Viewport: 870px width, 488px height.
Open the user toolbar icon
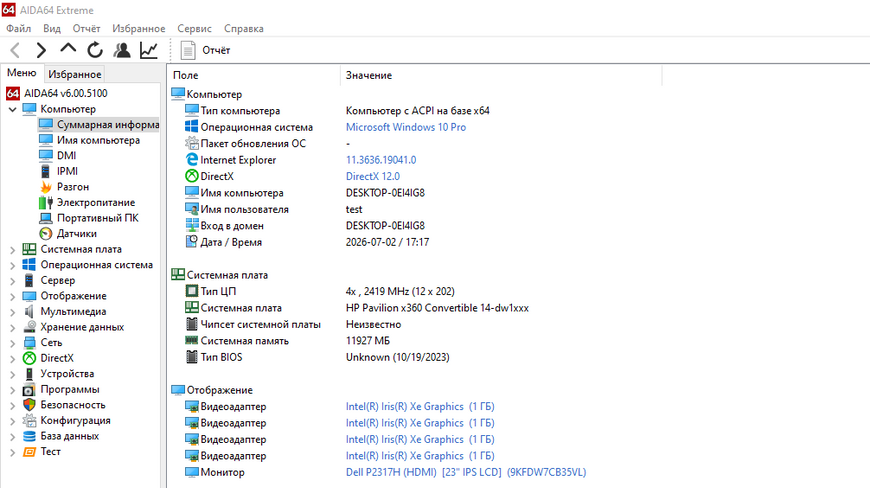[x=122, y=50]
